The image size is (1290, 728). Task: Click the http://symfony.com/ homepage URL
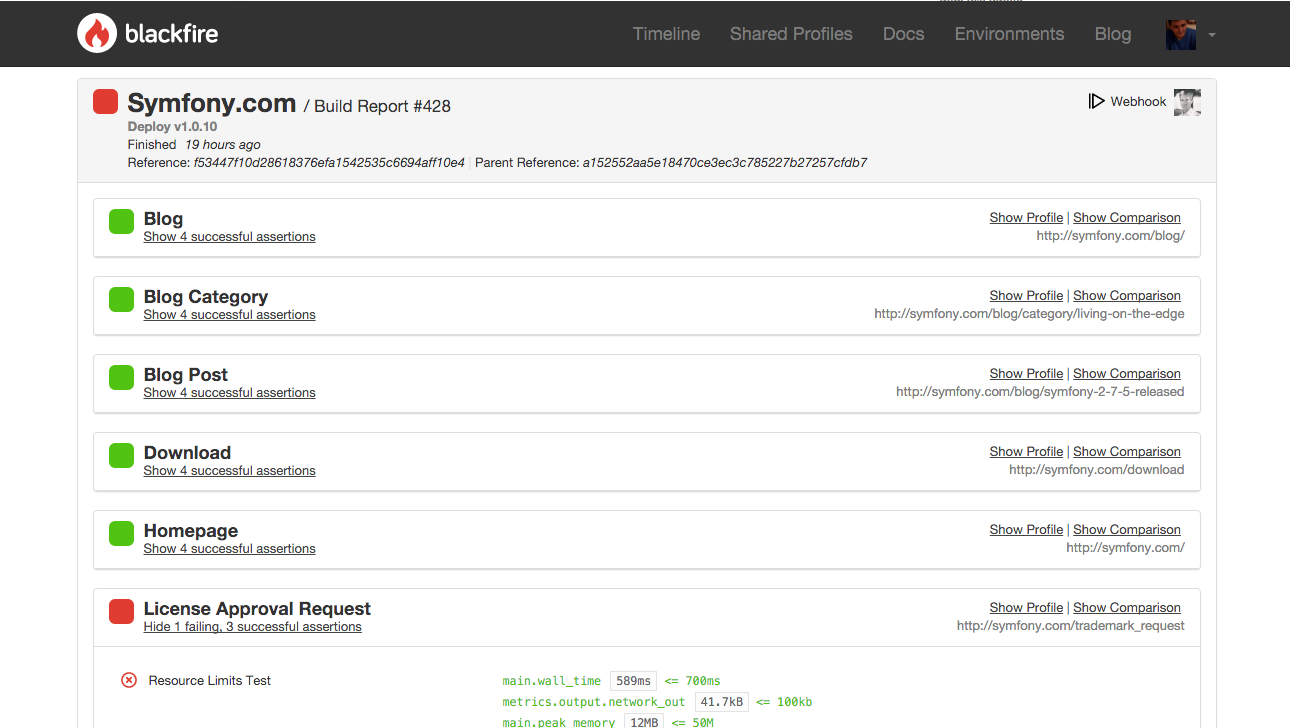pos(1125,548)
